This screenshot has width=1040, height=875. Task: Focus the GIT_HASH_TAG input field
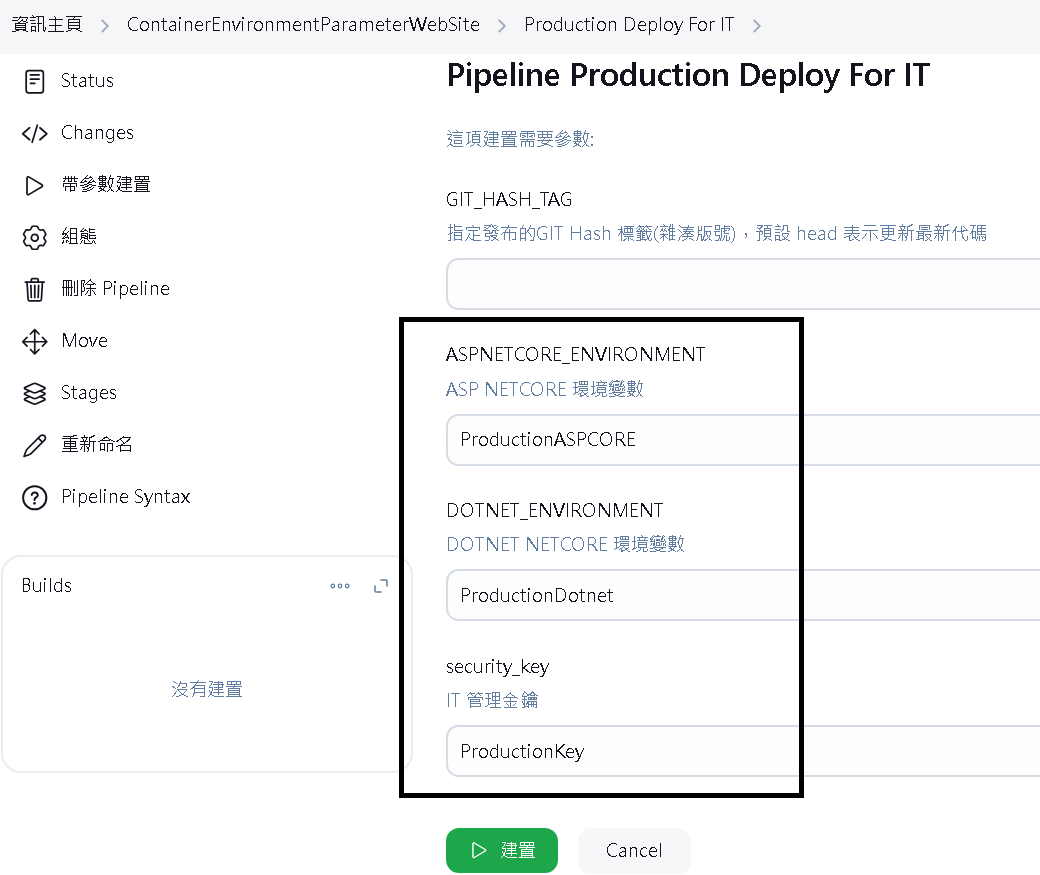click(743, 284)
